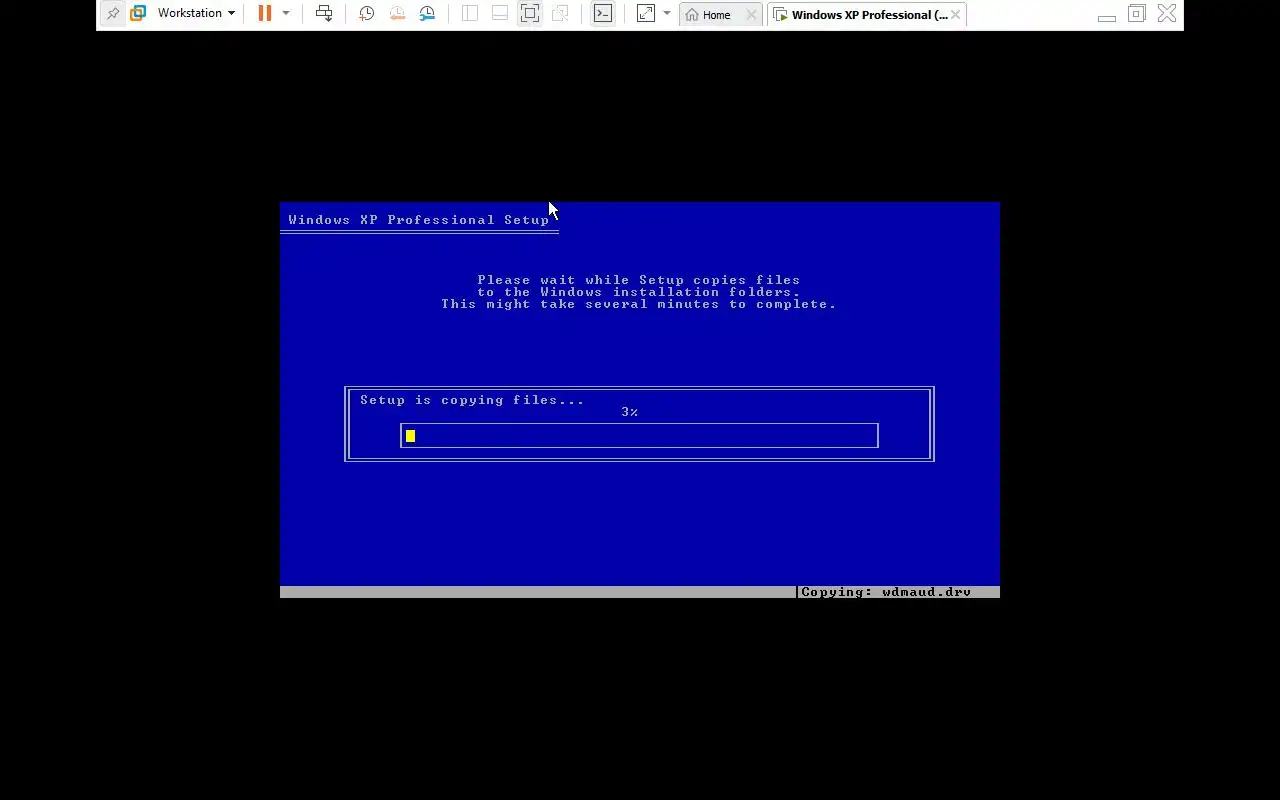Take a snapshot of the VM
The height and width of the screenshot is (800, 1280).
pyautogui.click(x=367, y=14)
